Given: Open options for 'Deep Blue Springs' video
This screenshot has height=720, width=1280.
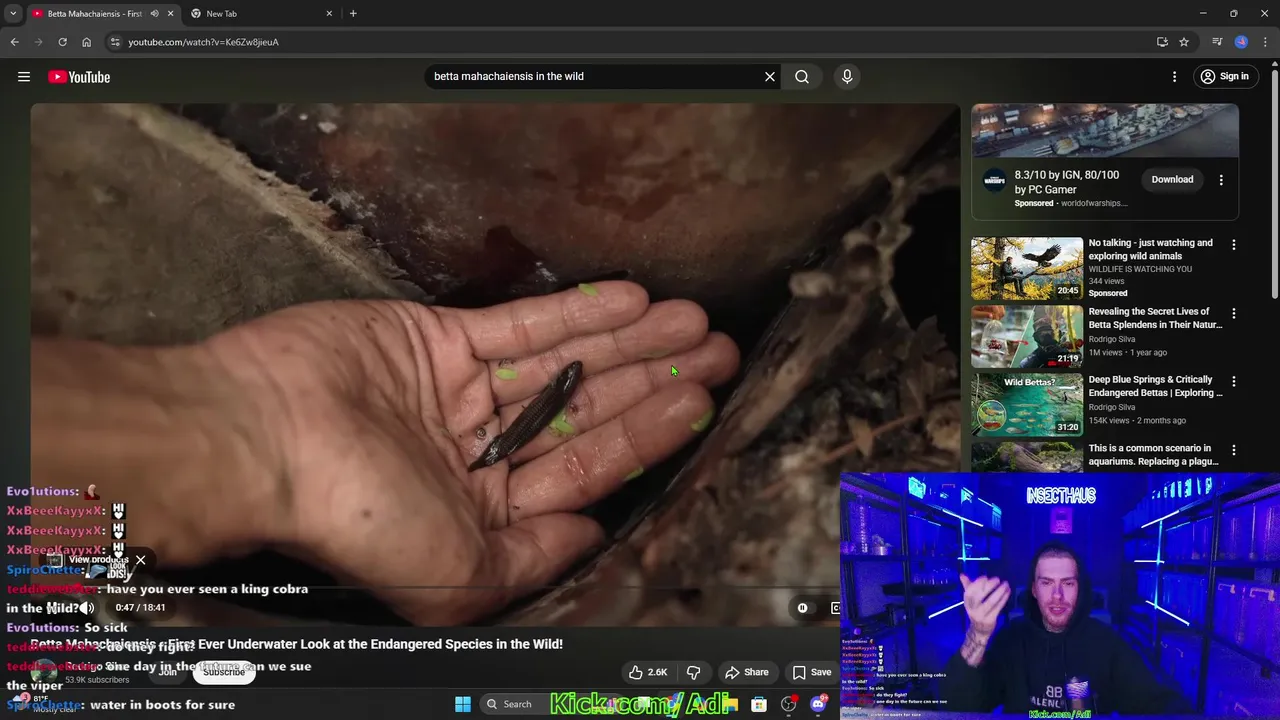Looking at the screenshot, I should coord(1234,381).
